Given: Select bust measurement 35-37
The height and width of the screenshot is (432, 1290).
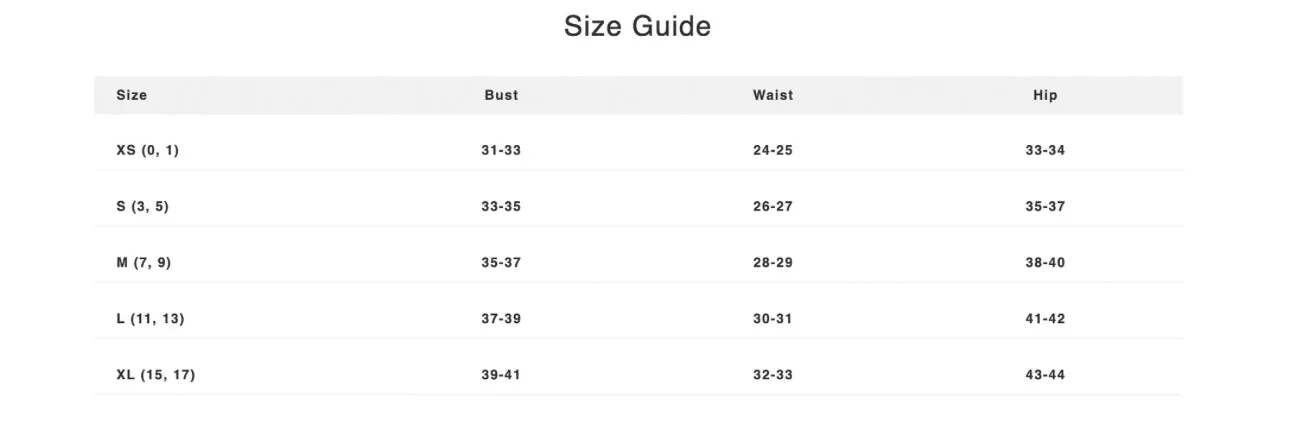Looking at the screenshot, I should (x=501, y=263).
